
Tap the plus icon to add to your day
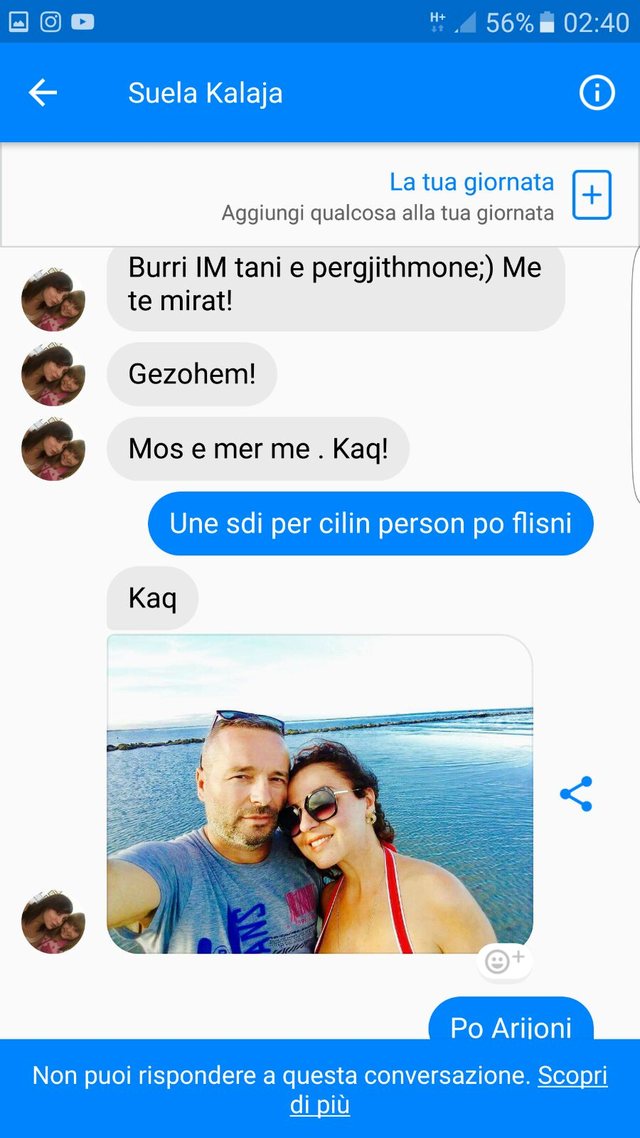592,195
